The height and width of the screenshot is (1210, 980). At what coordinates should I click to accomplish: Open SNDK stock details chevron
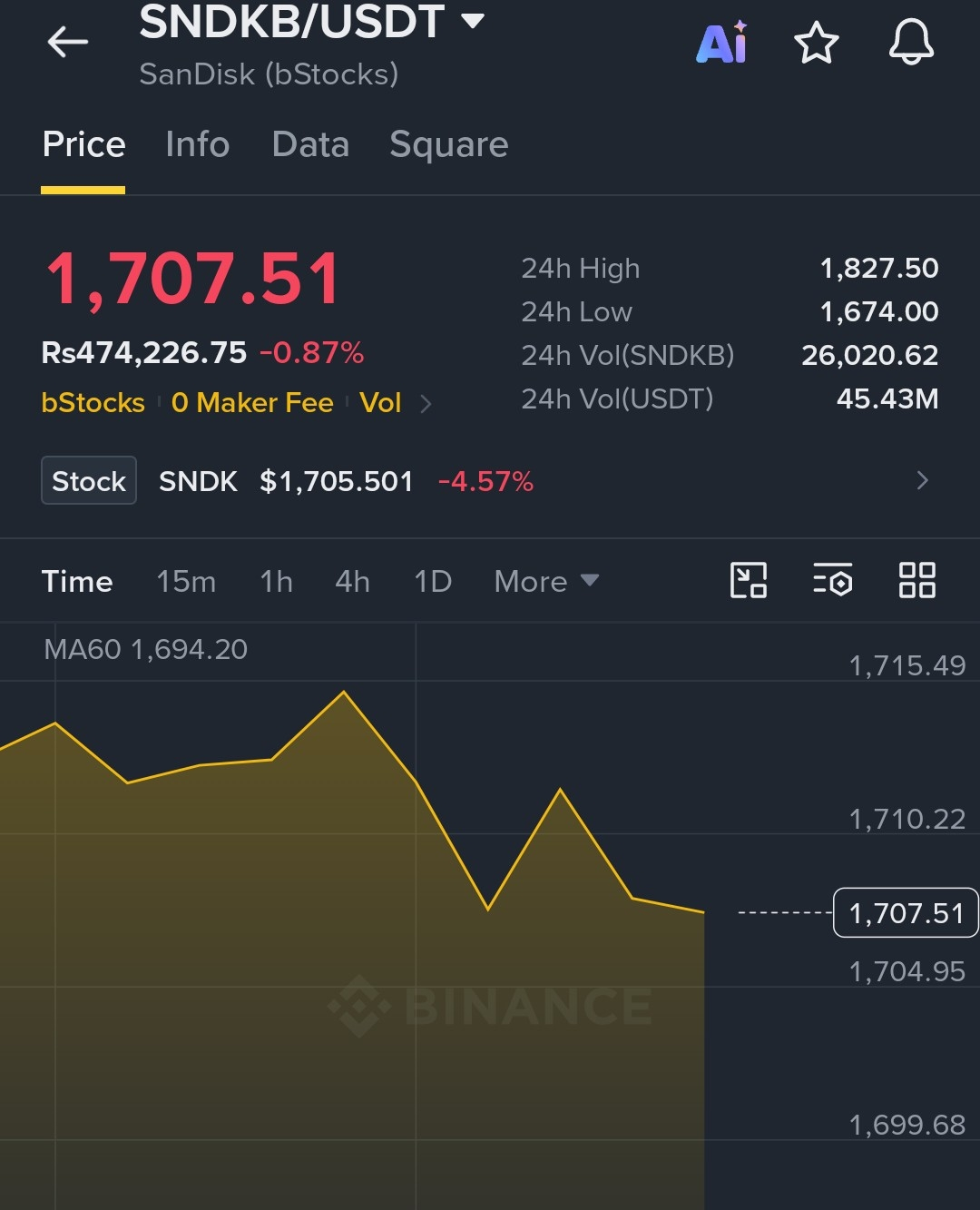(x=923, y=480)
